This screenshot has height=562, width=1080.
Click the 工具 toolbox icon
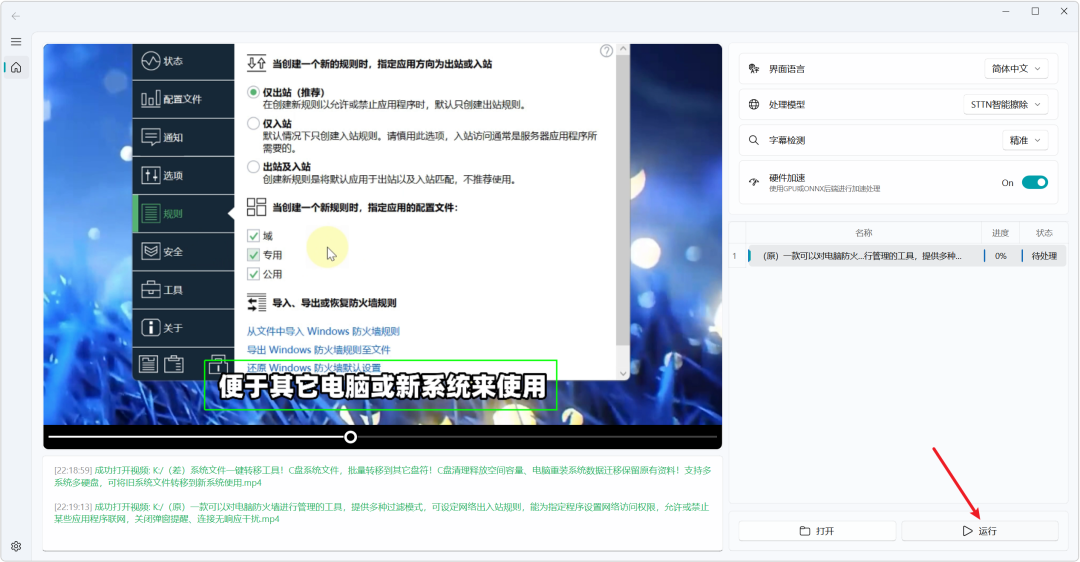tap(151, 290)
